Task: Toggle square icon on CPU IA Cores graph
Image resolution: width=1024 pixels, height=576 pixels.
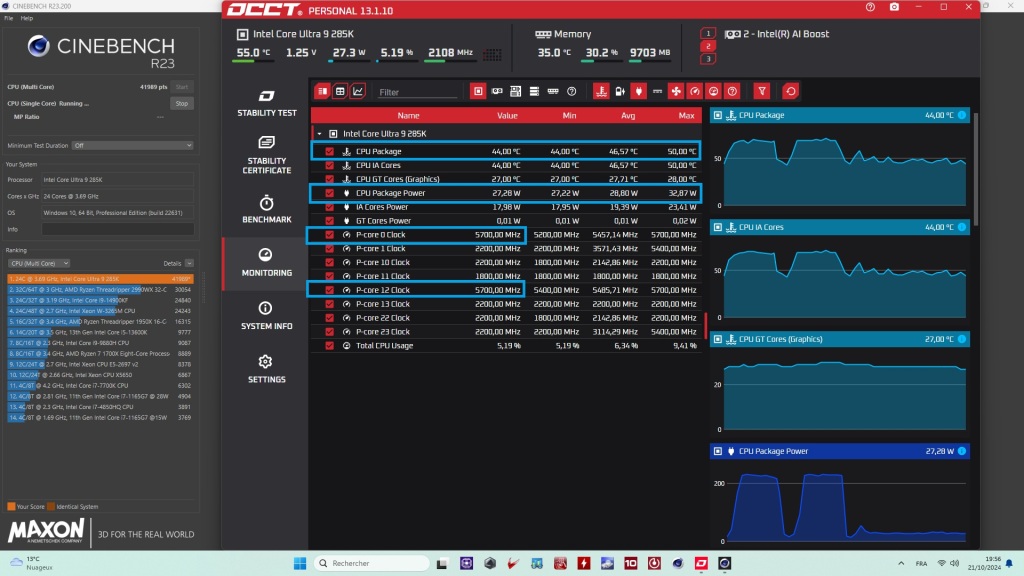Action: pos(718,227)
